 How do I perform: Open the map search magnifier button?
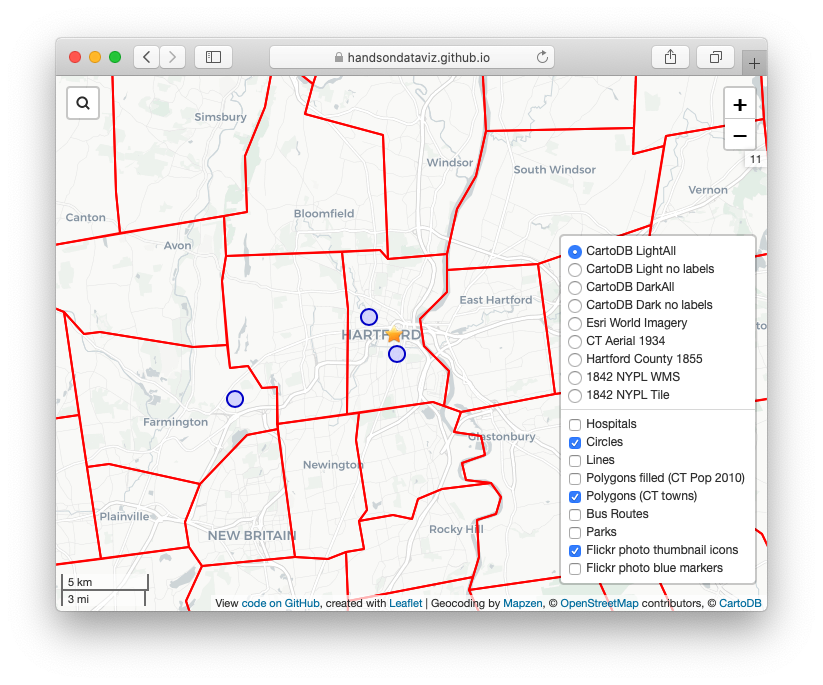[x=83, y=103]
